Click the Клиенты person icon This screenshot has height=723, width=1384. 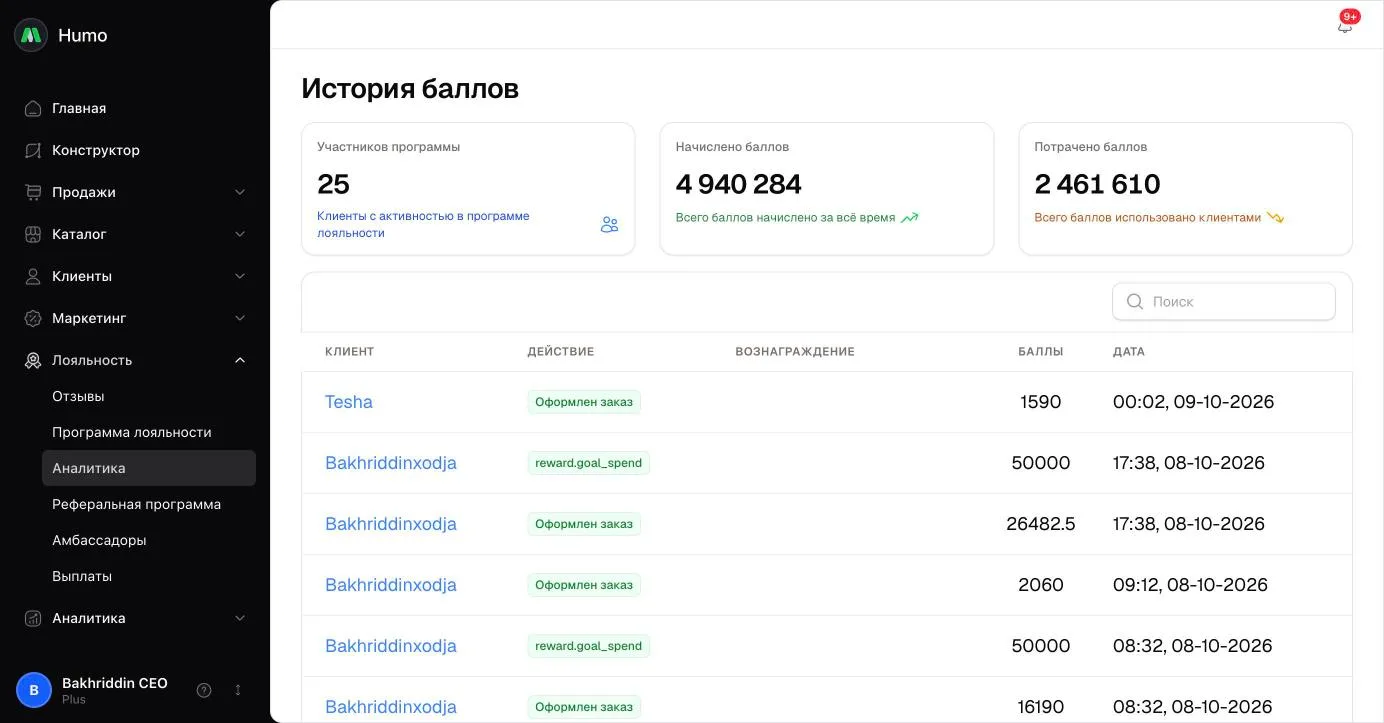[33, 276]
